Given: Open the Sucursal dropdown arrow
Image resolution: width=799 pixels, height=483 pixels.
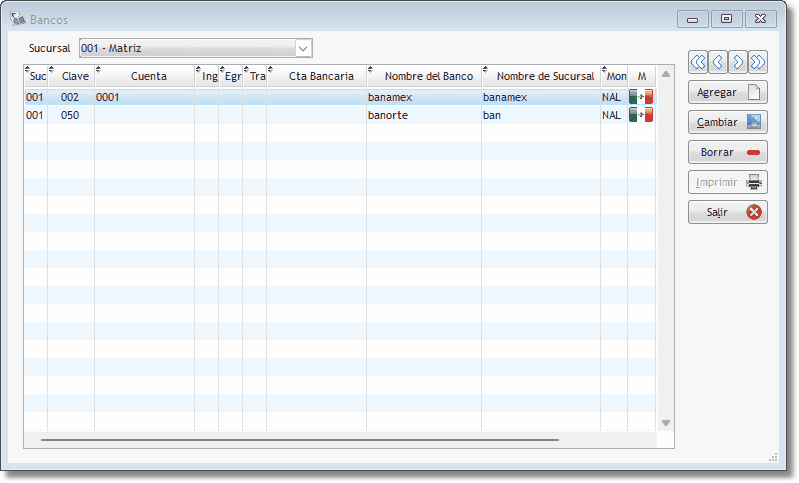Looking at the screenshot, I should pyautogui.click(x=303, y=48).
